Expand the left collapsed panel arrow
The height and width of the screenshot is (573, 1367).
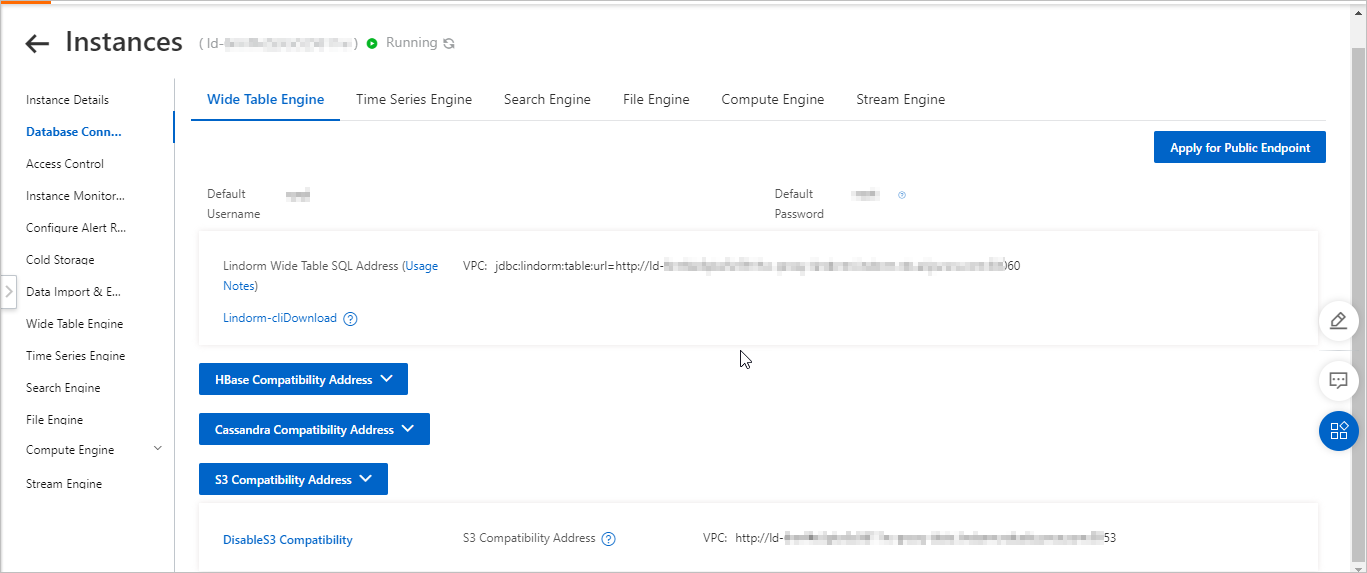(8, 292)
